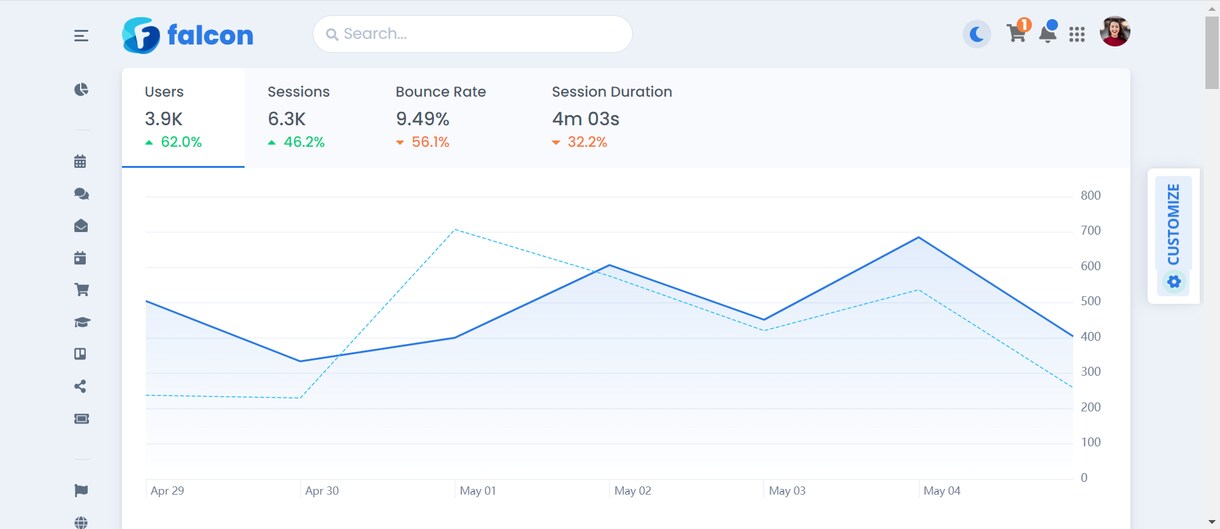Open events calendar-day sidebar icon

(80, 258)
